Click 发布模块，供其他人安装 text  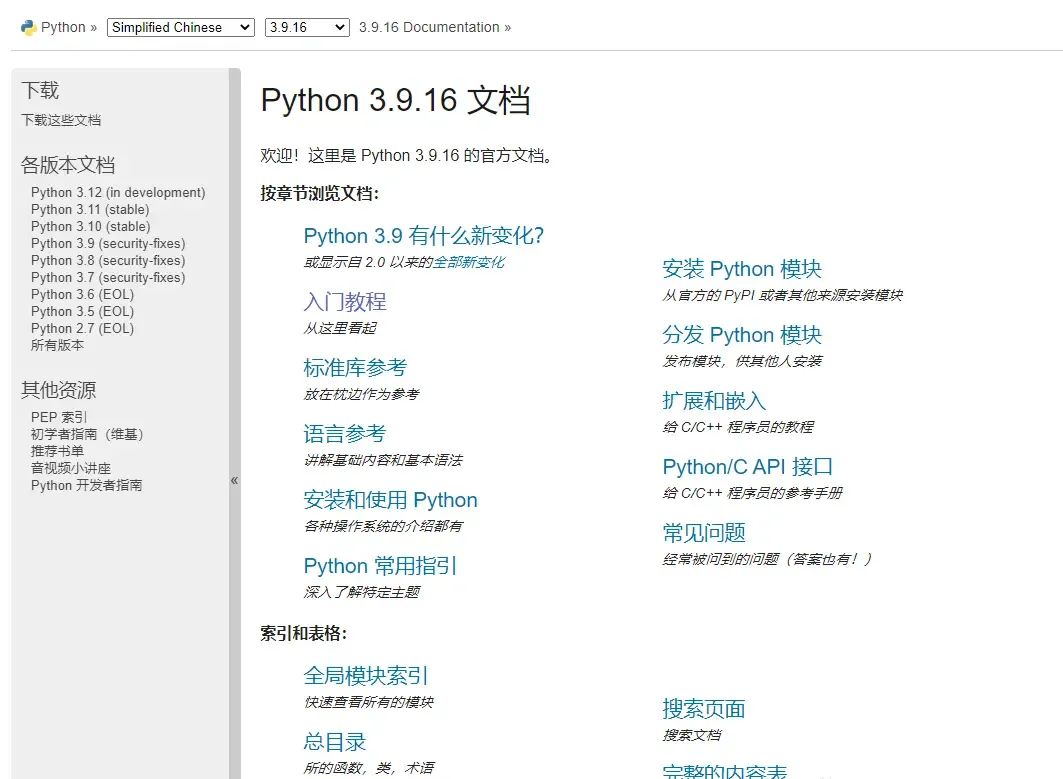(742, 361)
